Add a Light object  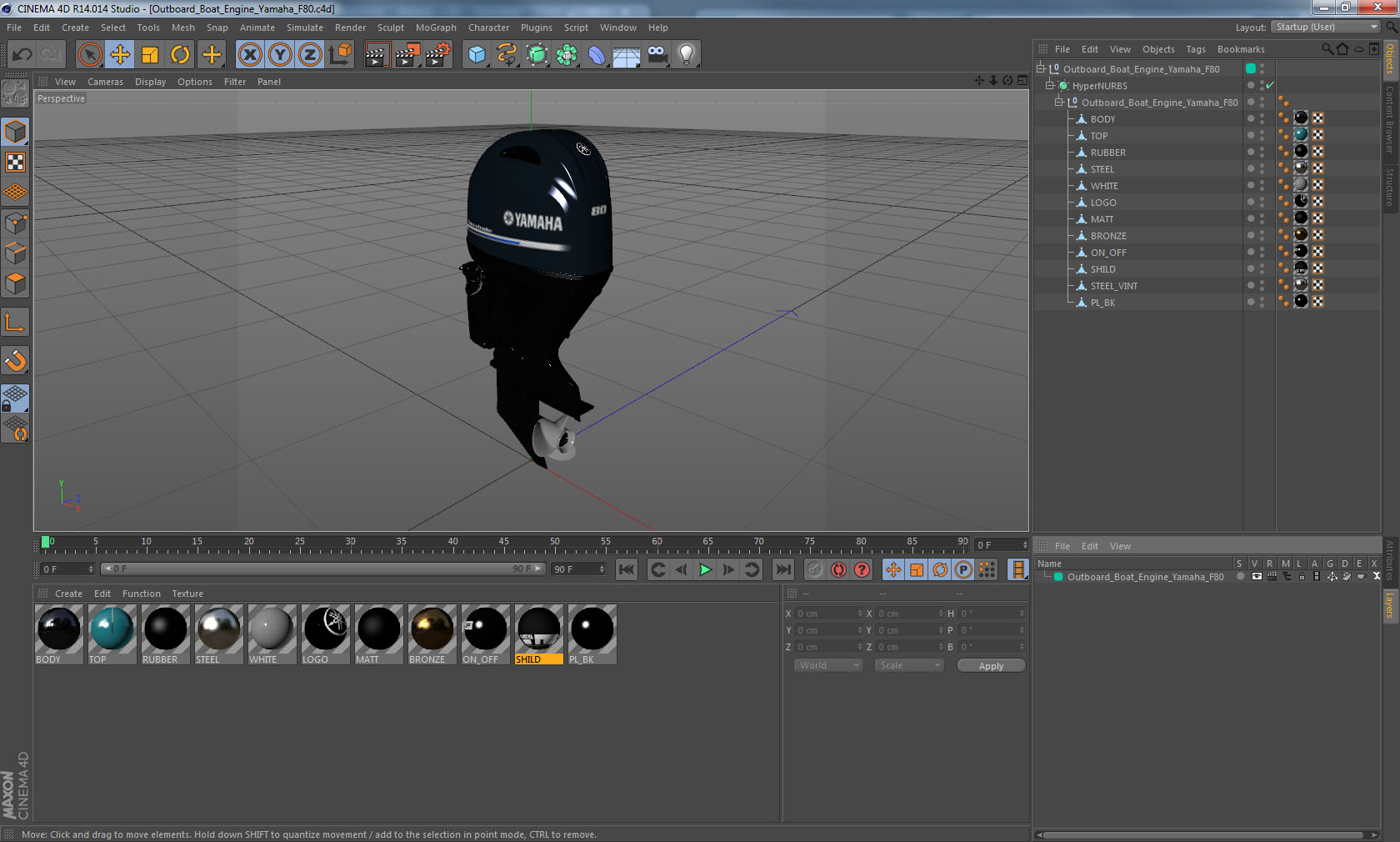pyautogui.click(x=687, y=55)
